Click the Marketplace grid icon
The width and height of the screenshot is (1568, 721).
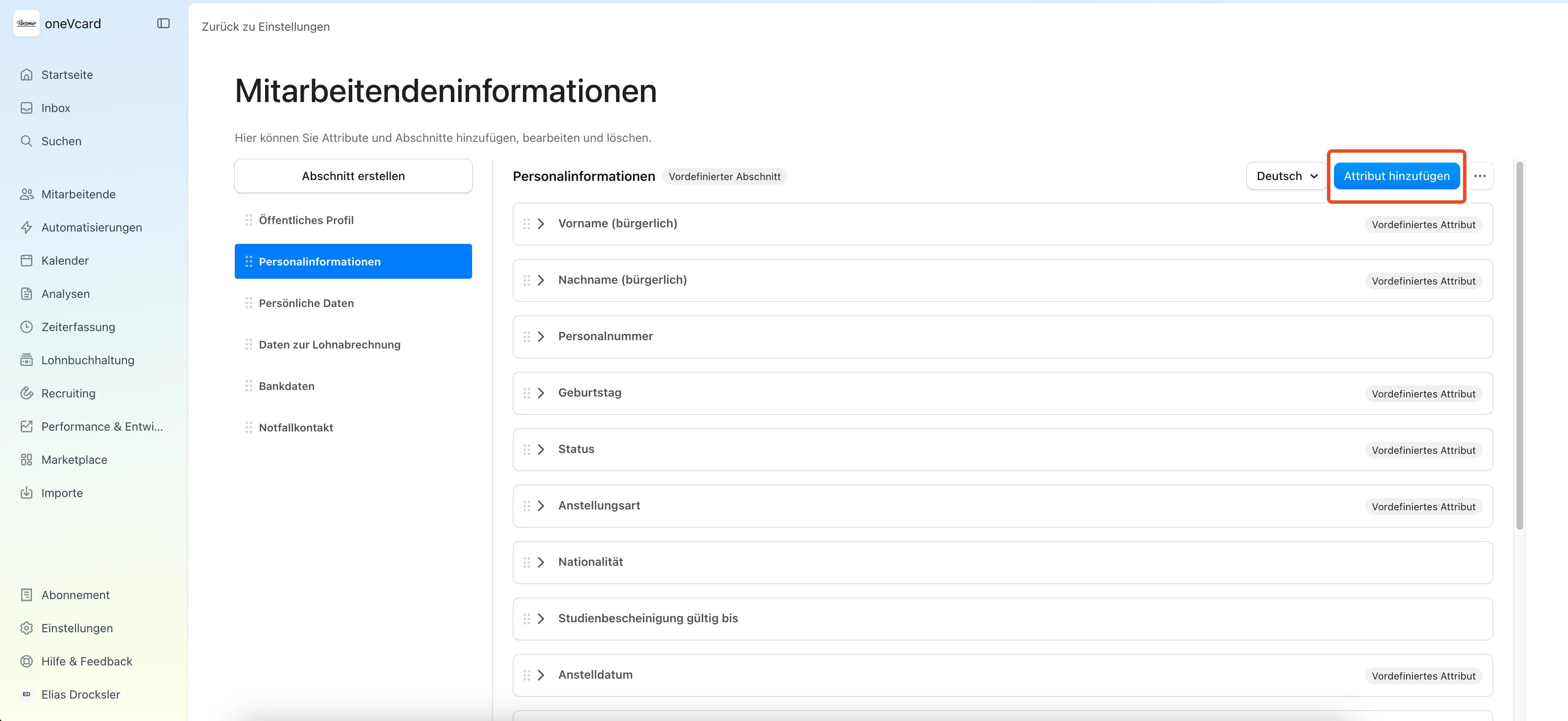pos(26,460)
